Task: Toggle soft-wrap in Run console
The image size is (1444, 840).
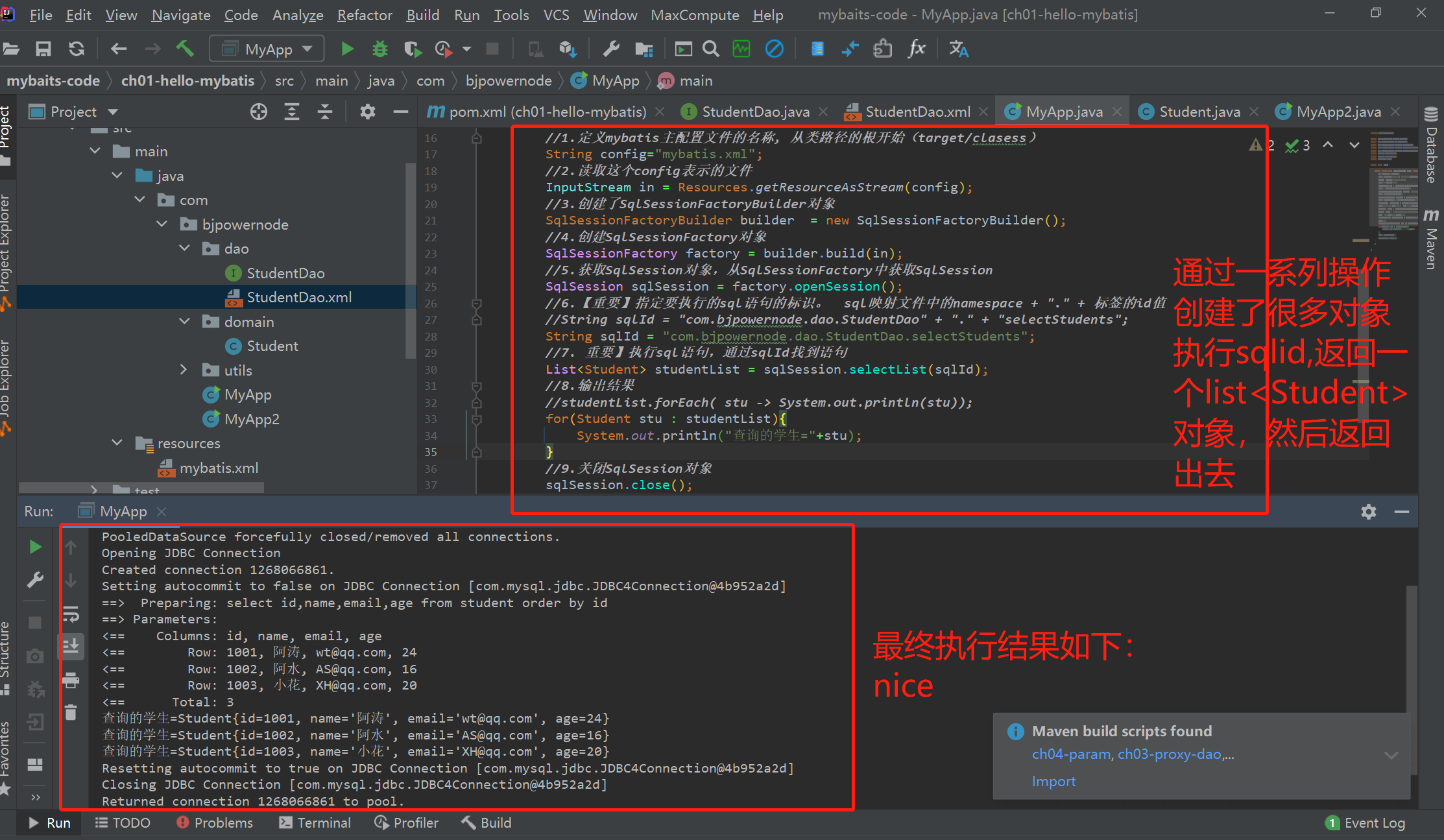Action: point(71,613)
